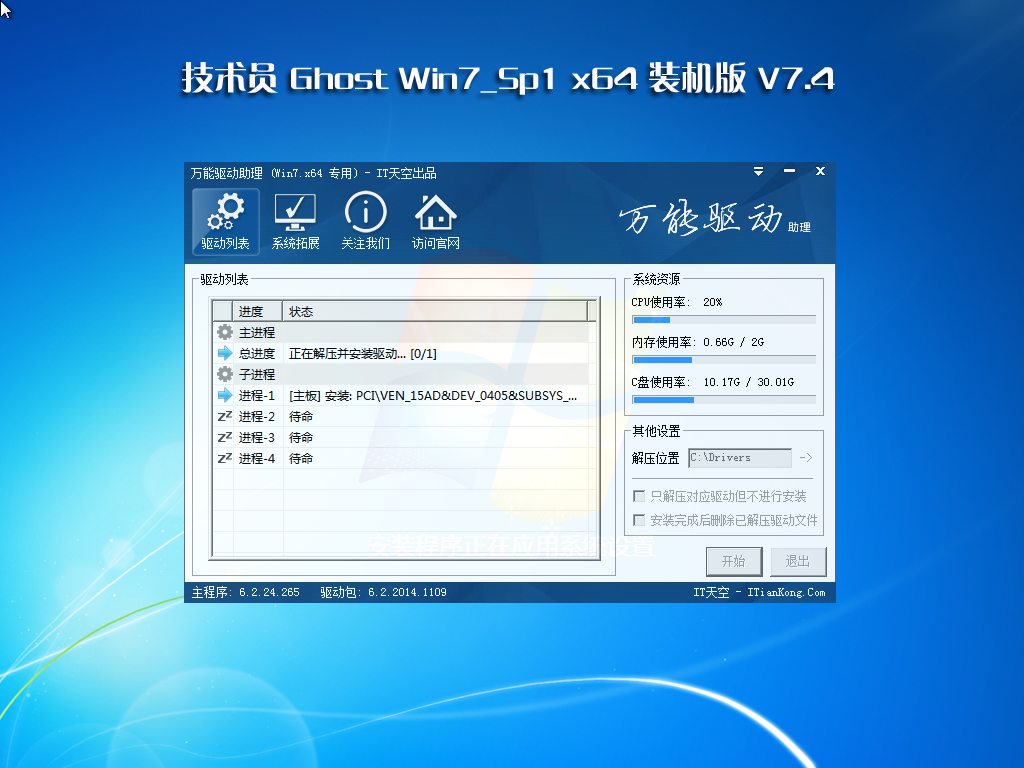This screenshot has height=768, width=1024.
Task: Click the 开始 button
Action: 734,562
